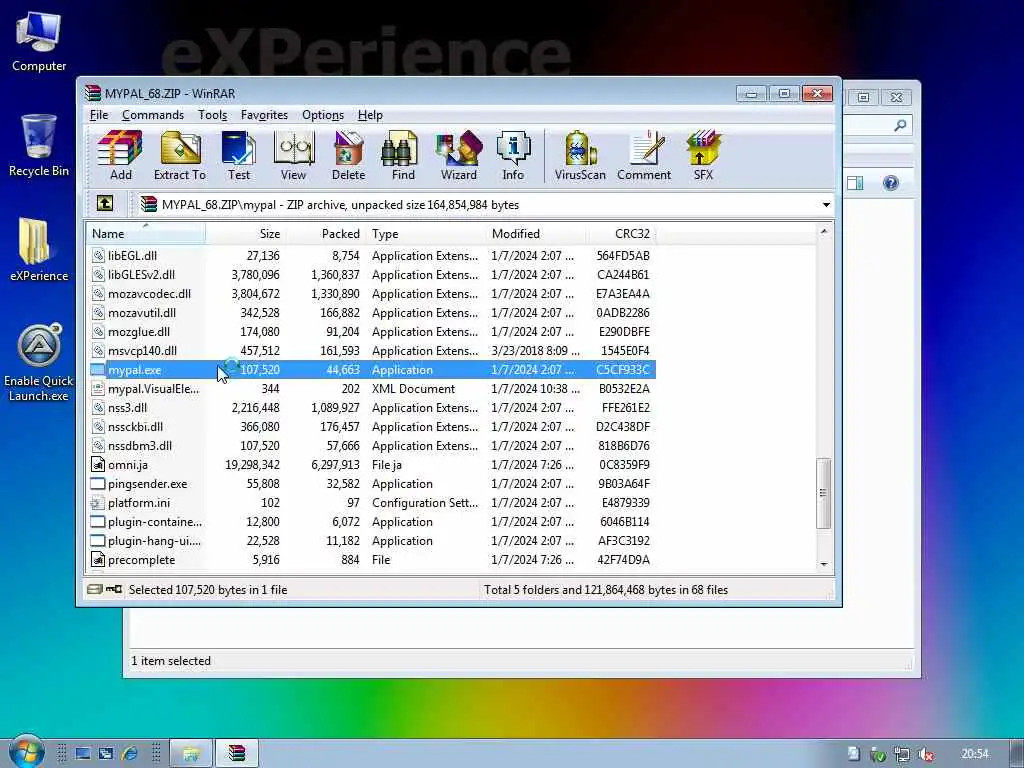1024x768 pixels.
Task: Select mypal.VisualEle... XML file
Action: 371,389
